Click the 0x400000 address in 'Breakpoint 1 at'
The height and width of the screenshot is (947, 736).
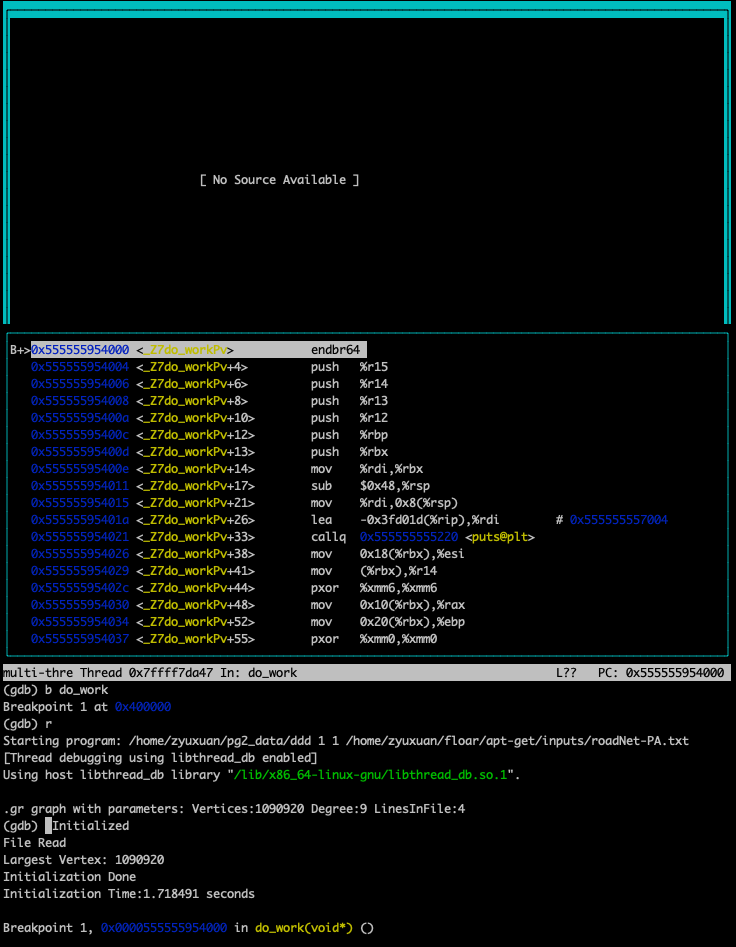click(143, 707)
